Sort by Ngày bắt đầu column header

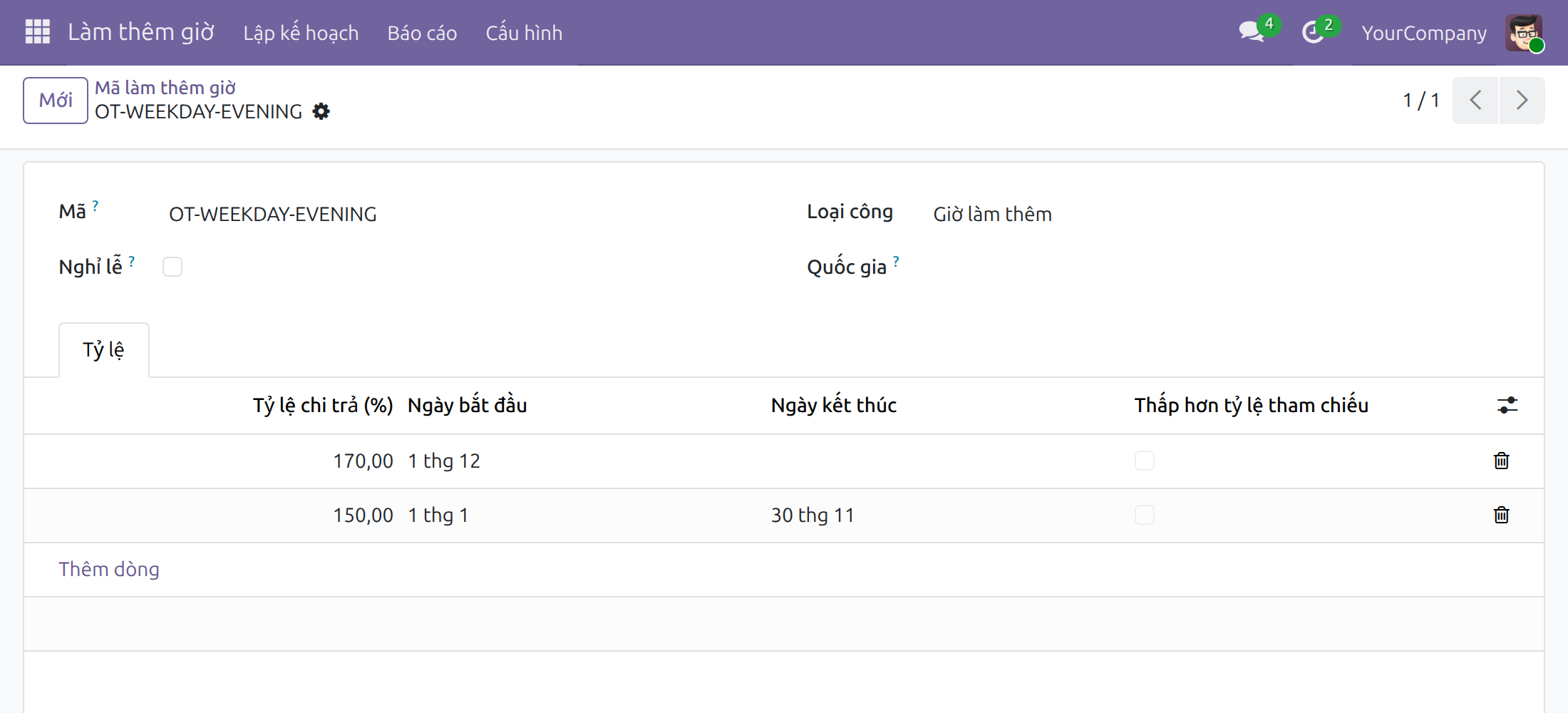point(468,405)
